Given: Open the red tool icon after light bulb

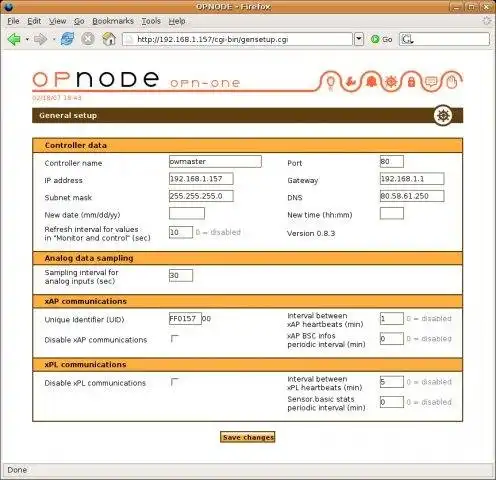Looking at the screenshot, I should [351, 81].
